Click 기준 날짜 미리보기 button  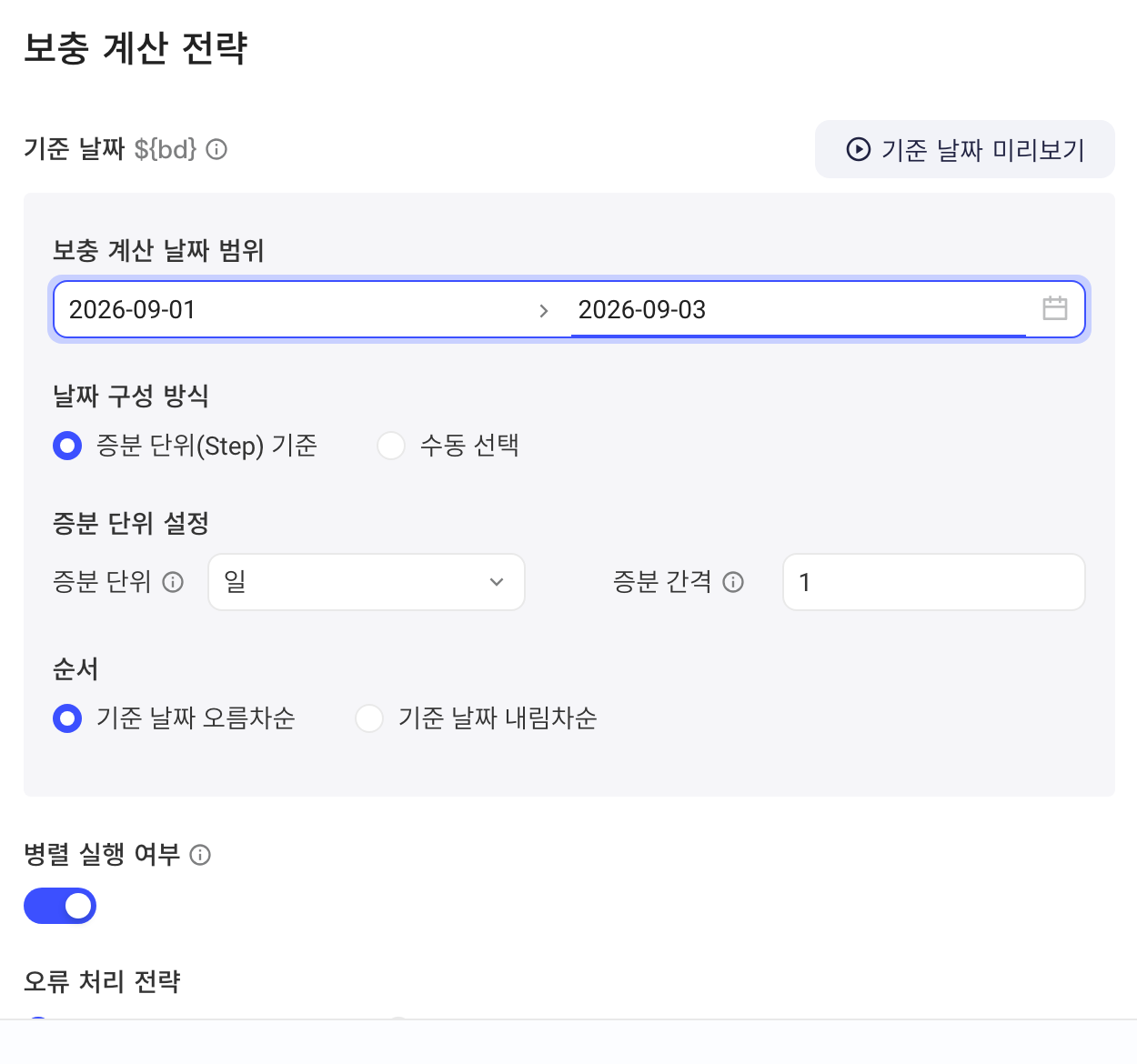(965, 149)
